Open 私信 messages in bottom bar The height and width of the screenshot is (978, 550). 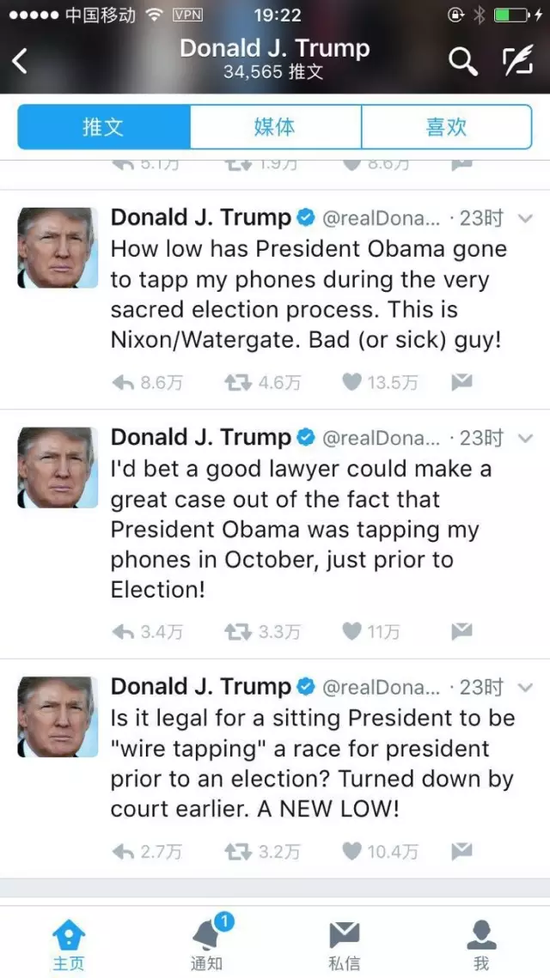click(344, 944)
